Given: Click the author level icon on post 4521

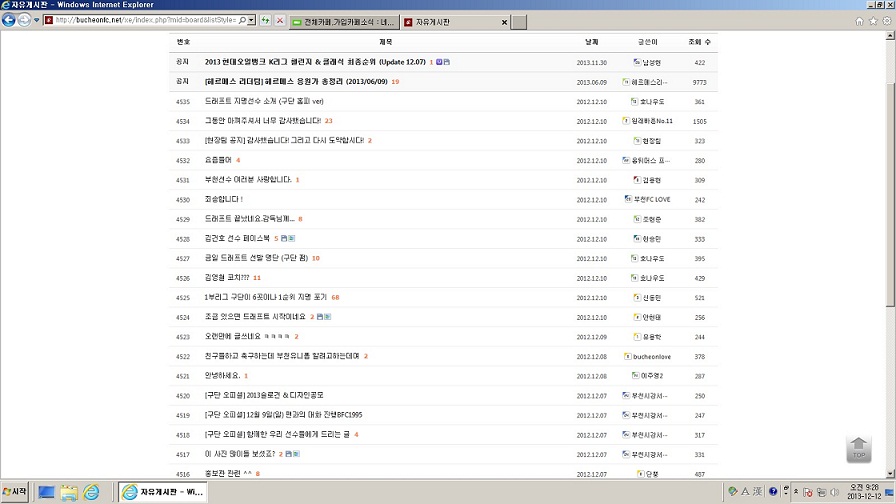Looking at the screenshot, I should click(635, 375).
